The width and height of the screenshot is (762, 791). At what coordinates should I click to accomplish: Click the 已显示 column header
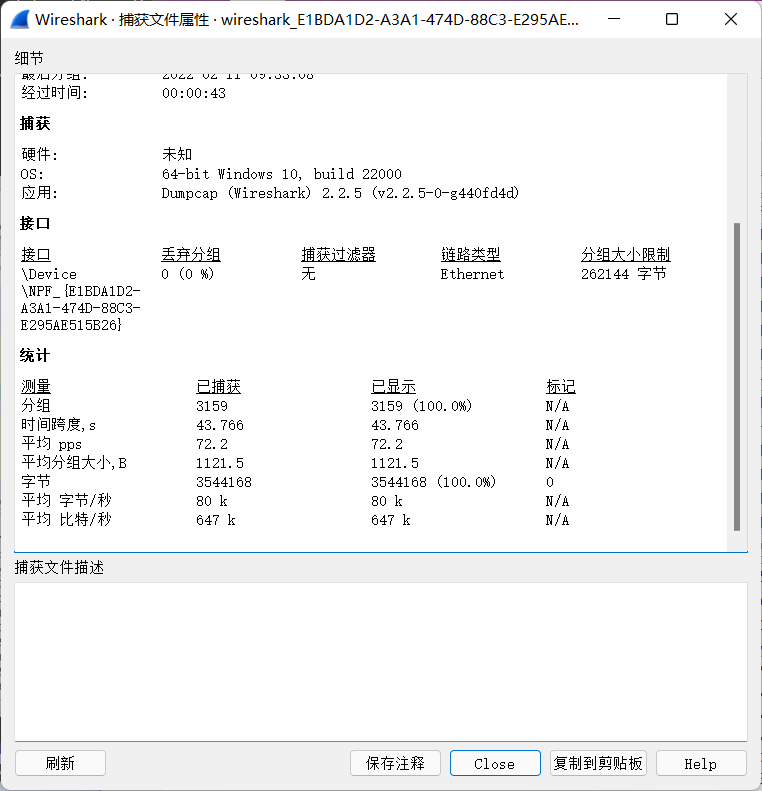click(393, 386)
